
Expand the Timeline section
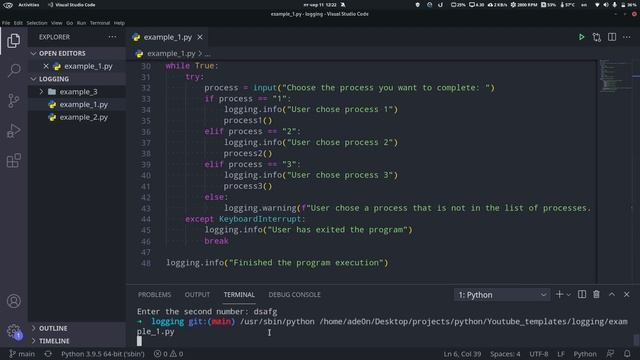point(77,341)
